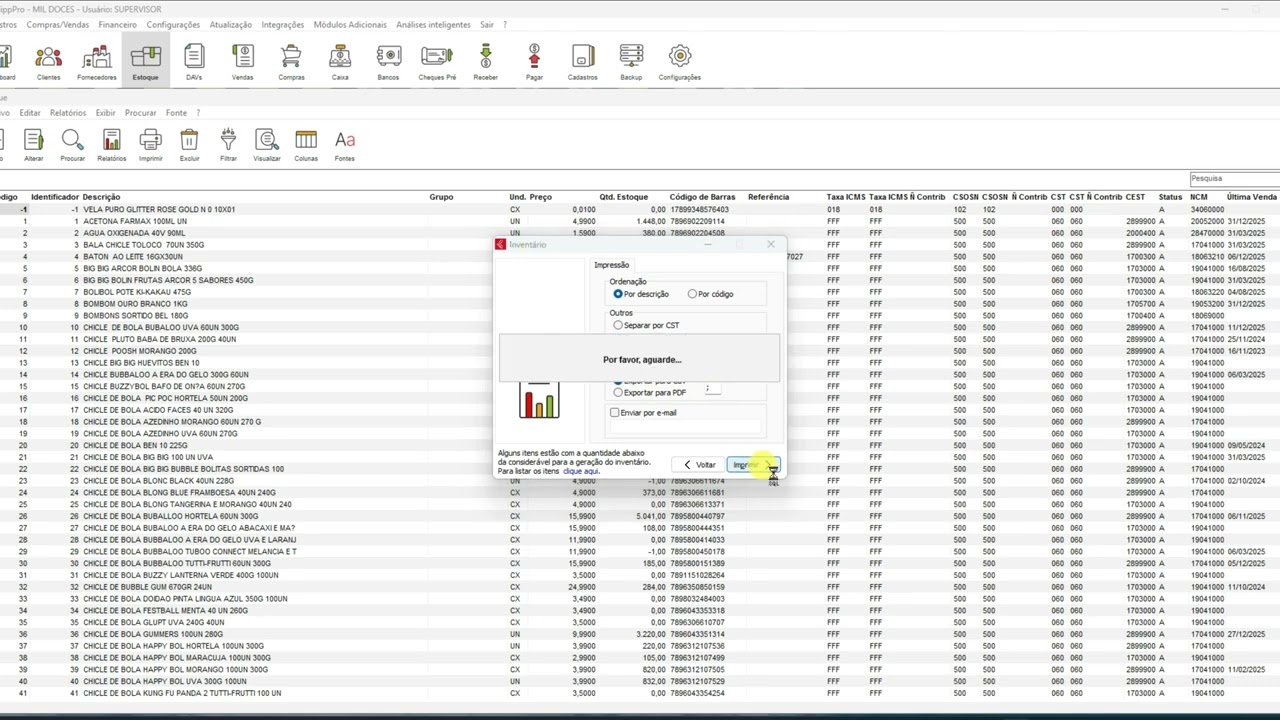The height and width of the screenshot is (720, 1280).
Task: Click the e-mail address input field
Action: point(685,426)
